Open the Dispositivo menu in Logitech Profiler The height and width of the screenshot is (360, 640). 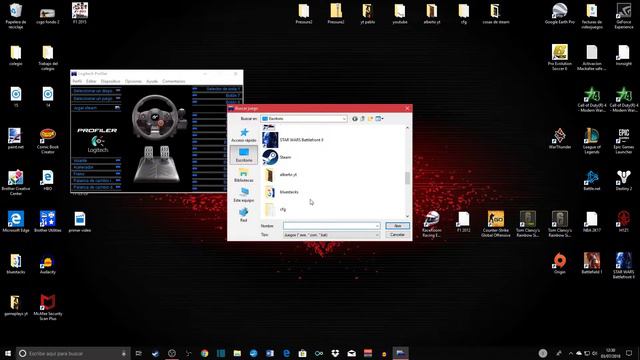[x=111, y=81]
